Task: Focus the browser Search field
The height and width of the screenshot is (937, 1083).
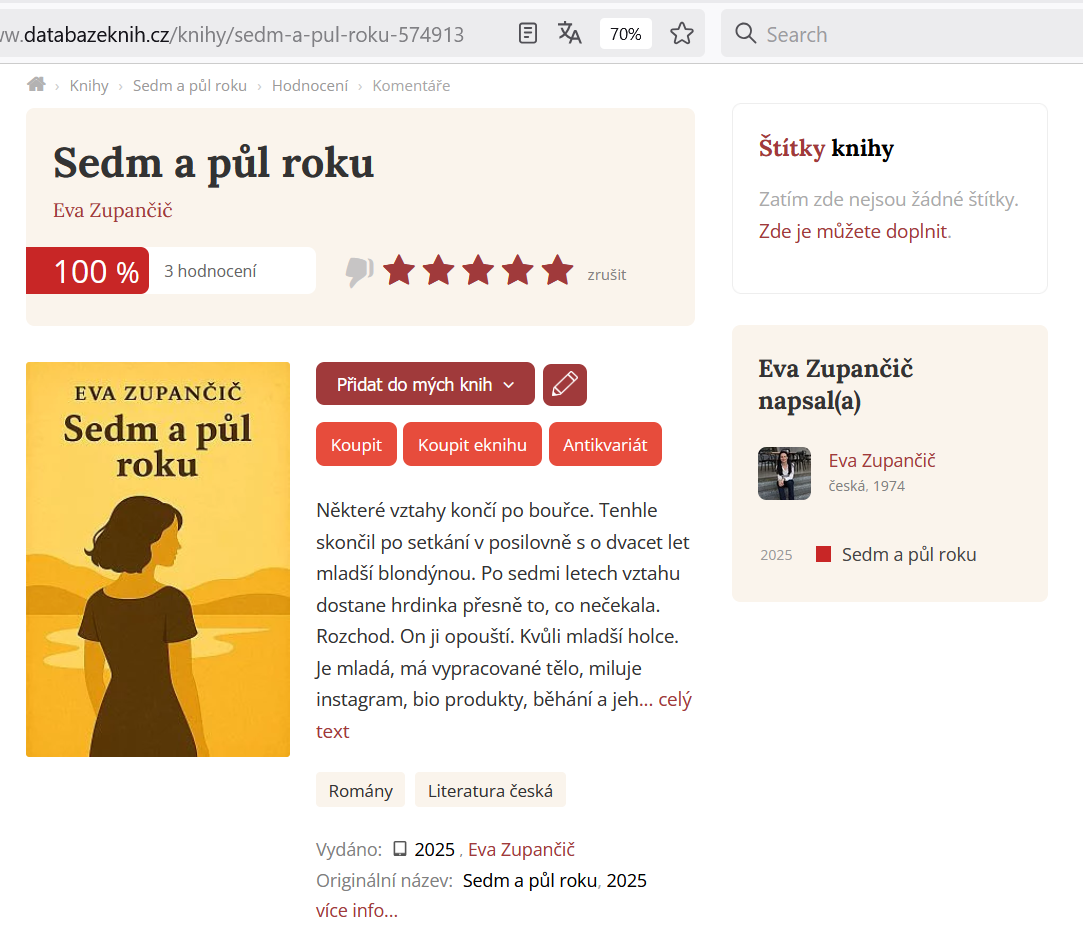Action: pyautogui.click(x=901, y=34)
